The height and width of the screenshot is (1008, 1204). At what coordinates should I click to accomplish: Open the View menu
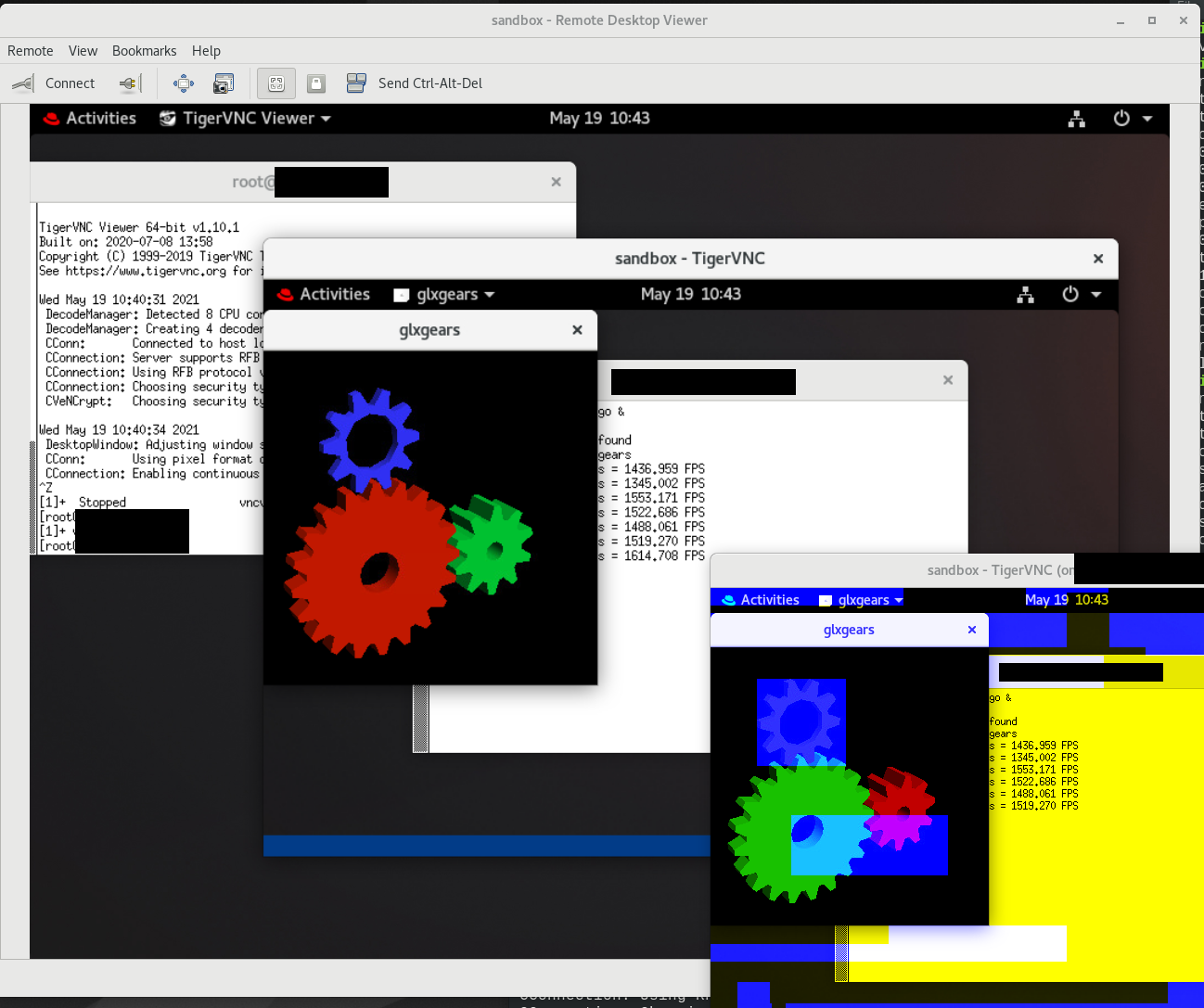click(83, 51)
